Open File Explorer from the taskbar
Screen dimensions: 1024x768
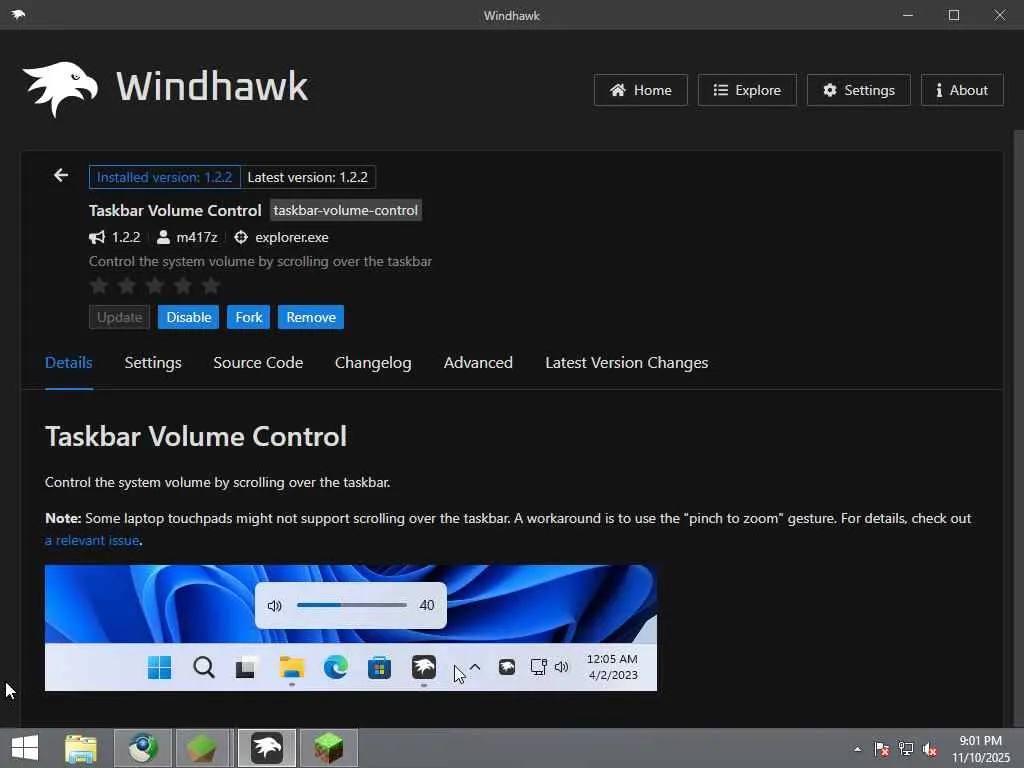tap(81, 748)
